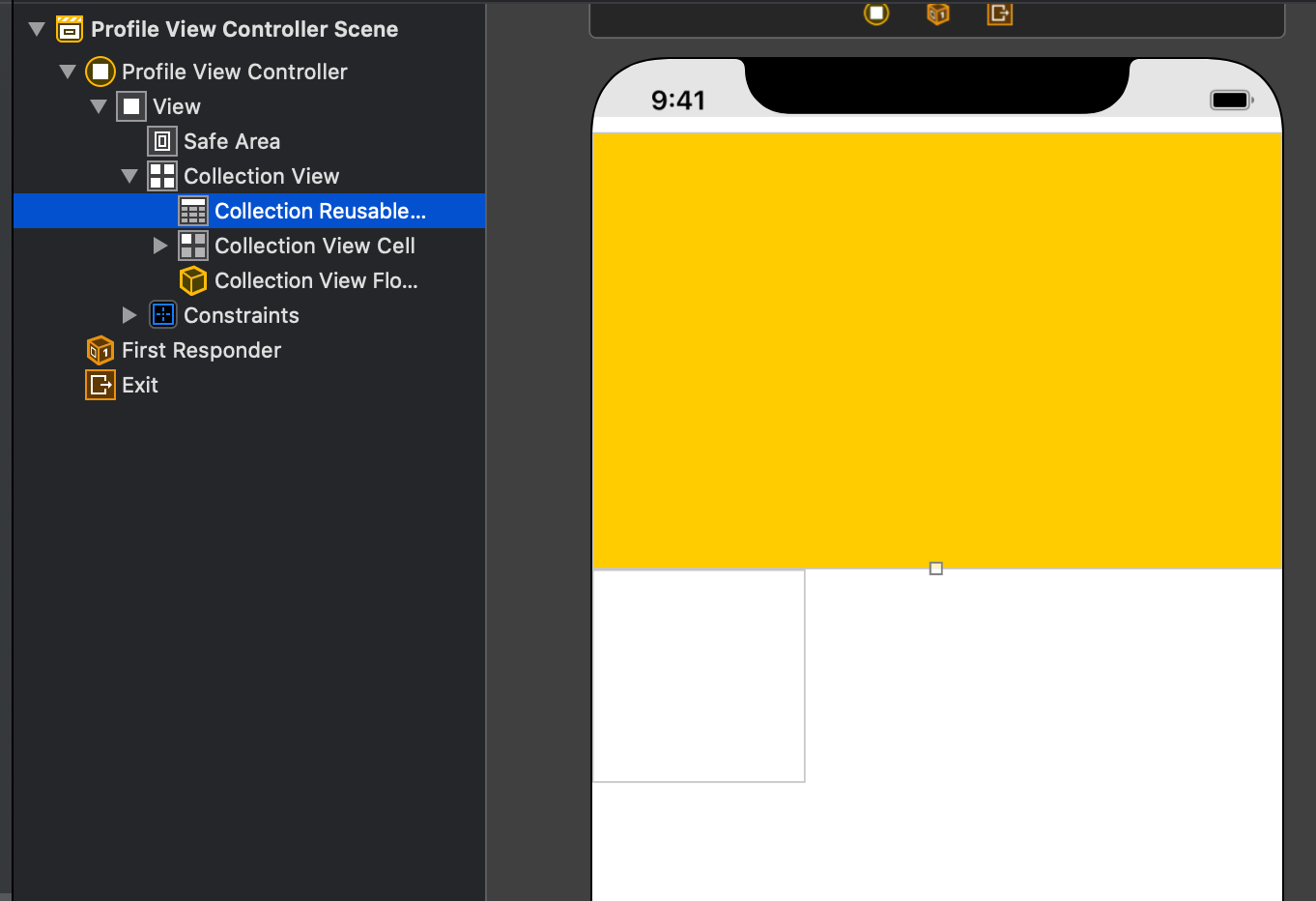
Task: Expand the Collection View Cell node
Action: (160, 246)
